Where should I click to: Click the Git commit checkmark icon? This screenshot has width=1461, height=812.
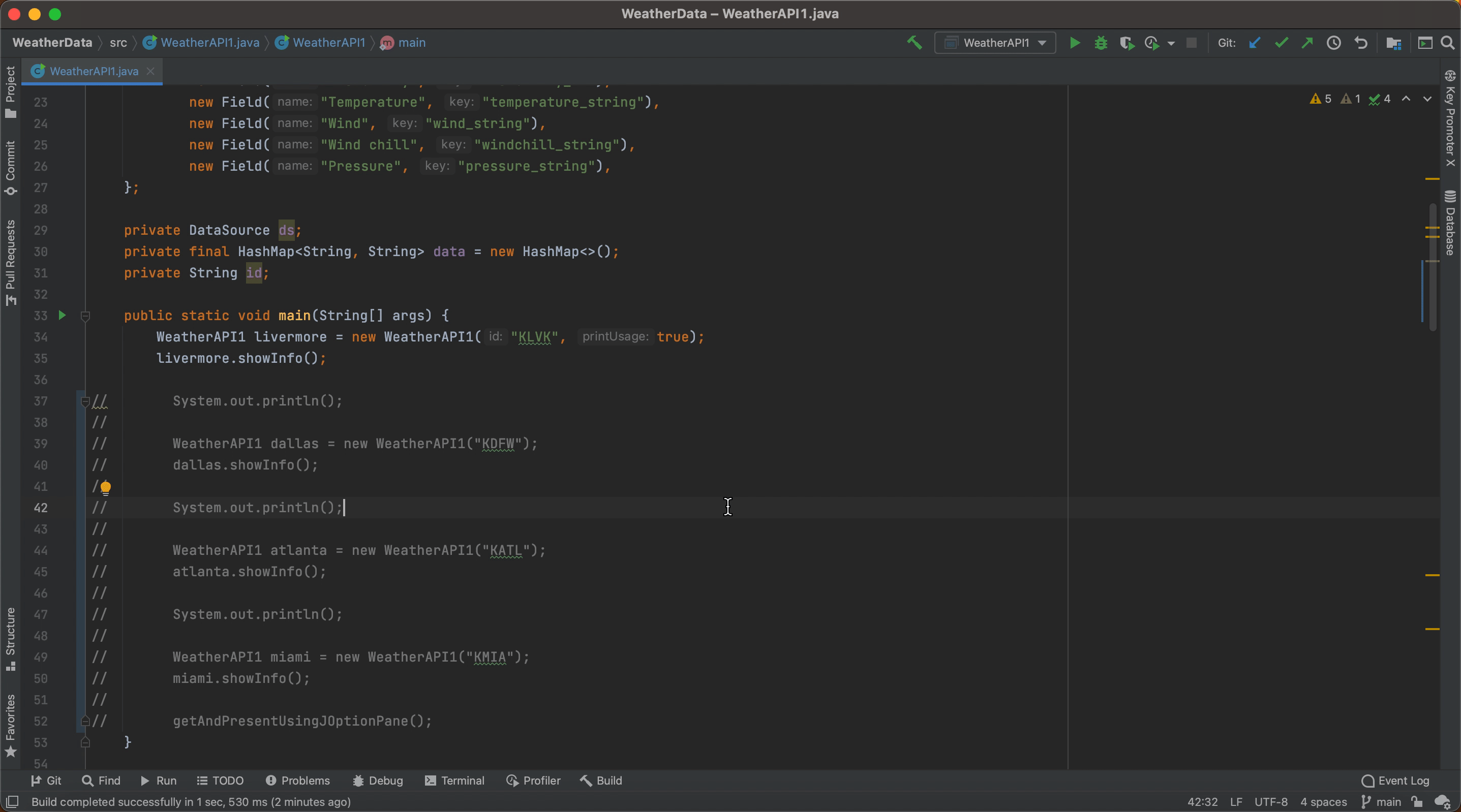pyautogui.click(x=1281, y=43)
